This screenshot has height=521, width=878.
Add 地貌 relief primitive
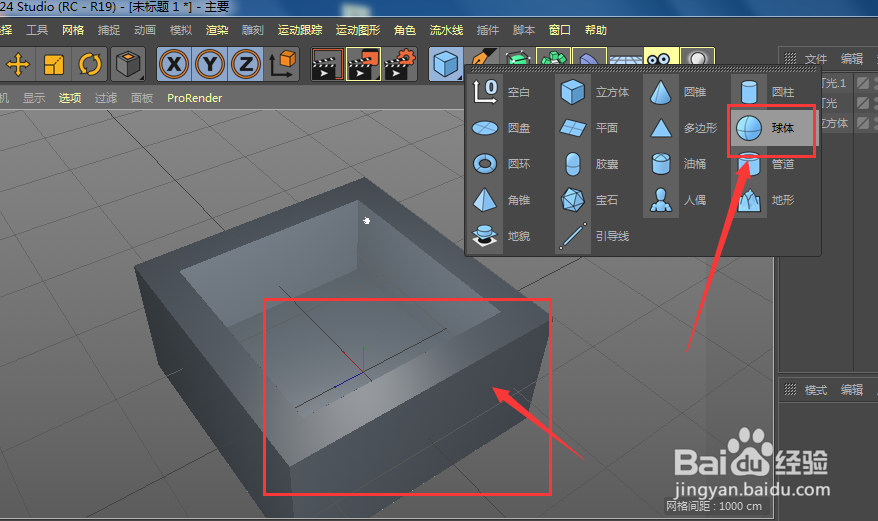point(501,236)
